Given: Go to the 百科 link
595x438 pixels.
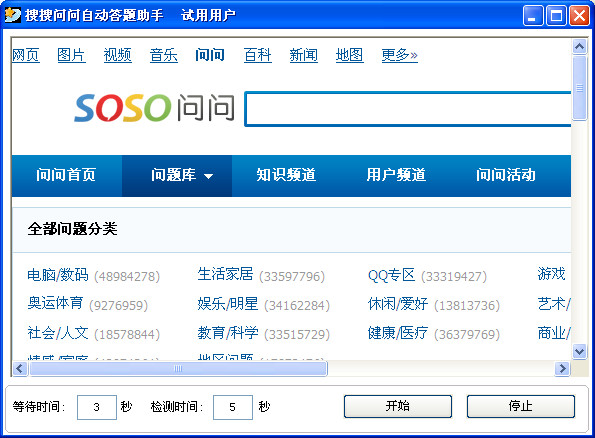Looking at the screenshot, I should [258, 55].
